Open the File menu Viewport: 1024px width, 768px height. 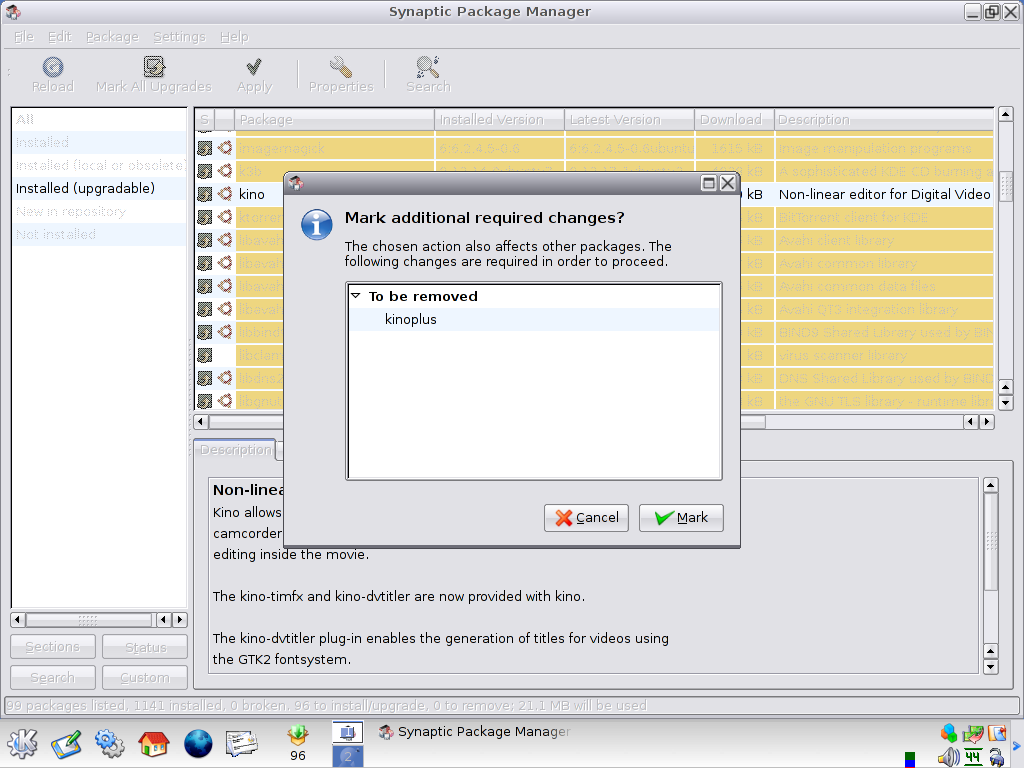point(24,37)
